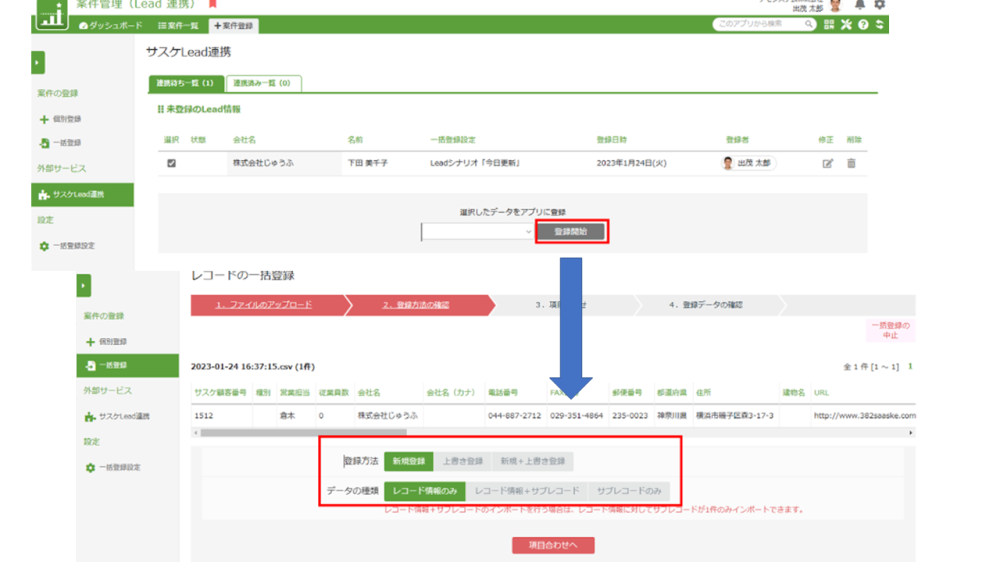Open the app selection dropdown beside 登録開始

(478, 232)
